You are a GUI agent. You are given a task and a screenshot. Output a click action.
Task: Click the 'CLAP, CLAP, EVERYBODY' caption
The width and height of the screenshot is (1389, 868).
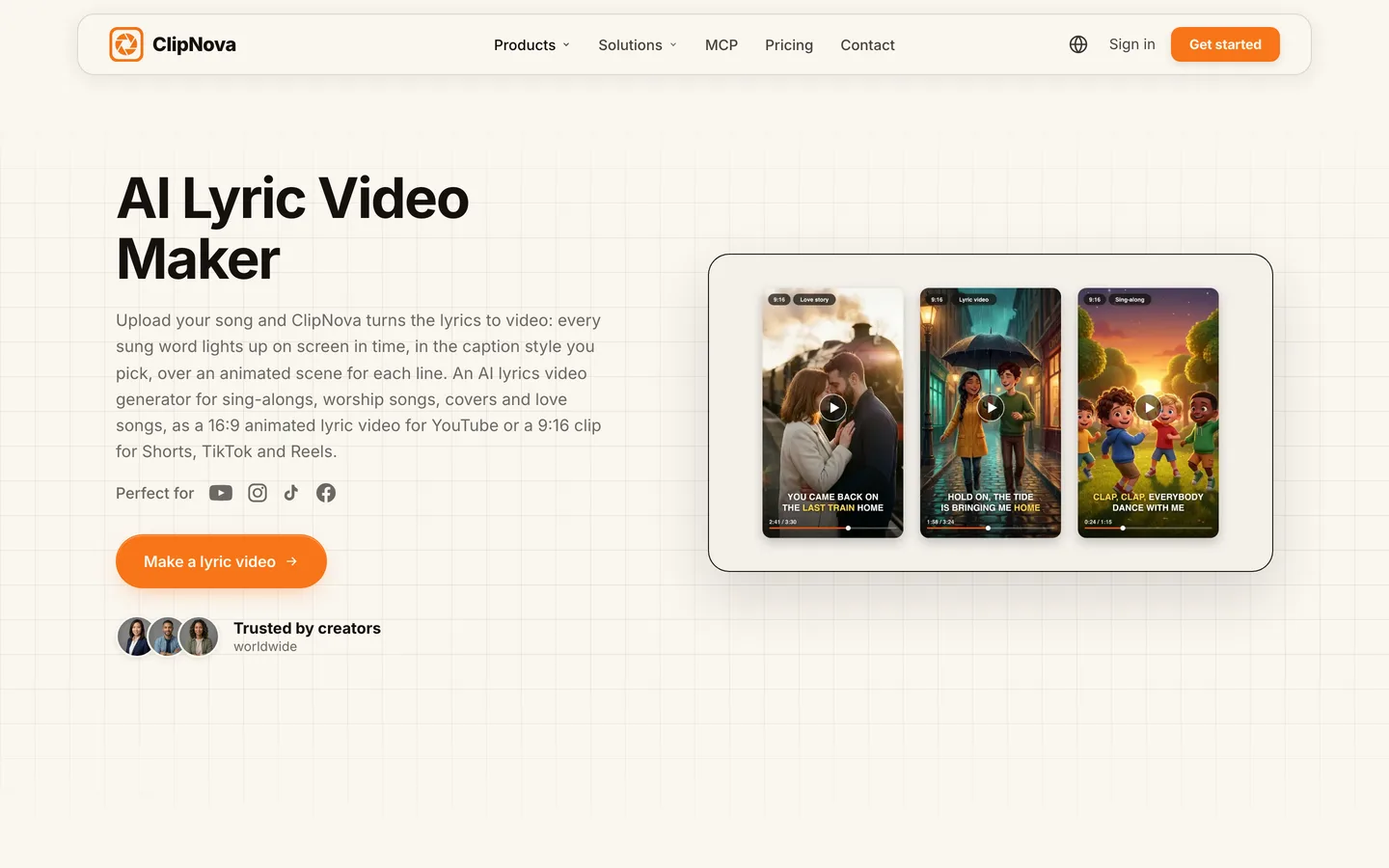[x=1148, y=497]
